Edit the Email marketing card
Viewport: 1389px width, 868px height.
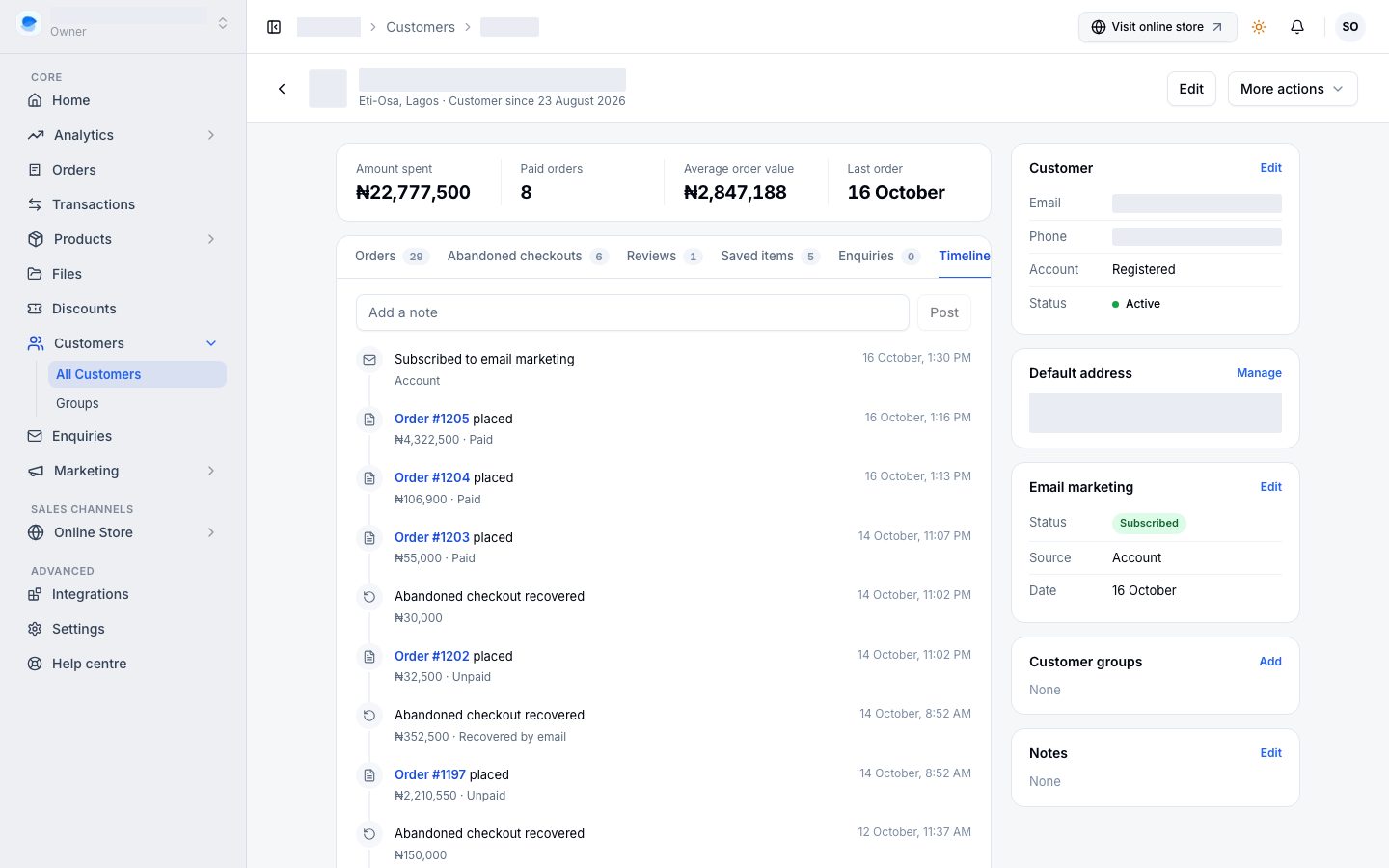tap(1270, 487)
